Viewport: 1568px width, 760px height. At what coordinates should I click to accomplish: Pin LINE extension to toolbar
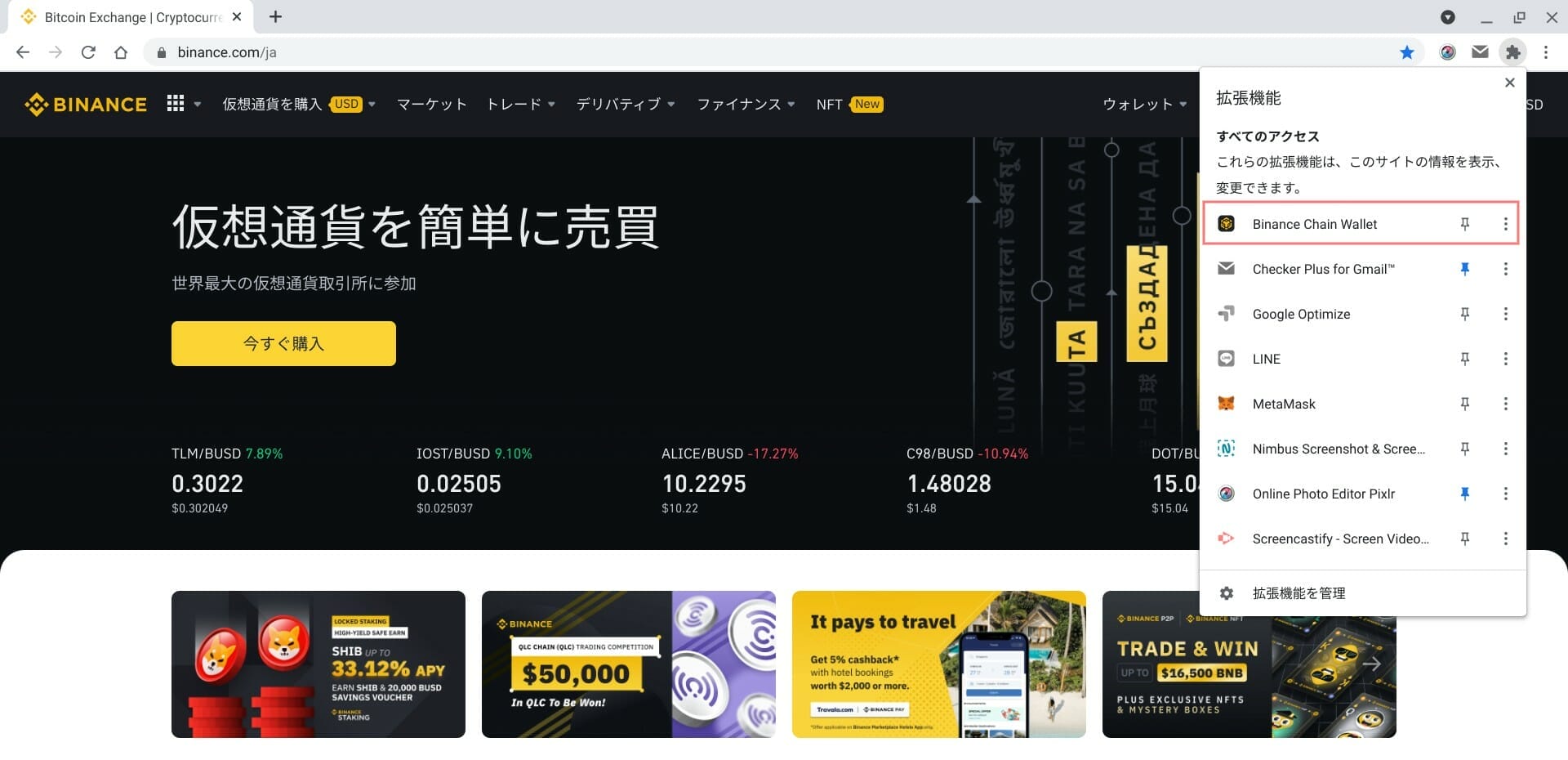coord(1465,359)
